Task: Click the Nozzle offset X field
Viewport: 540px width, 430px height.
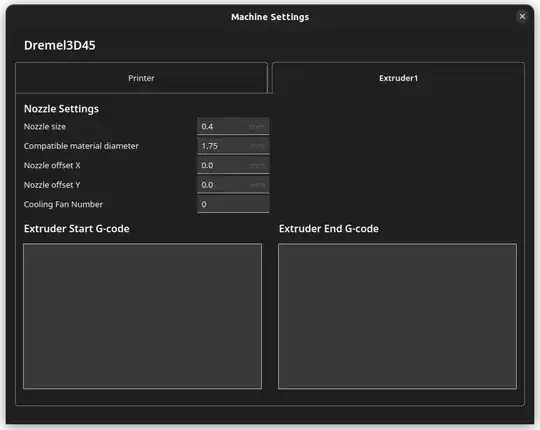Action: [x=233, y=165]
